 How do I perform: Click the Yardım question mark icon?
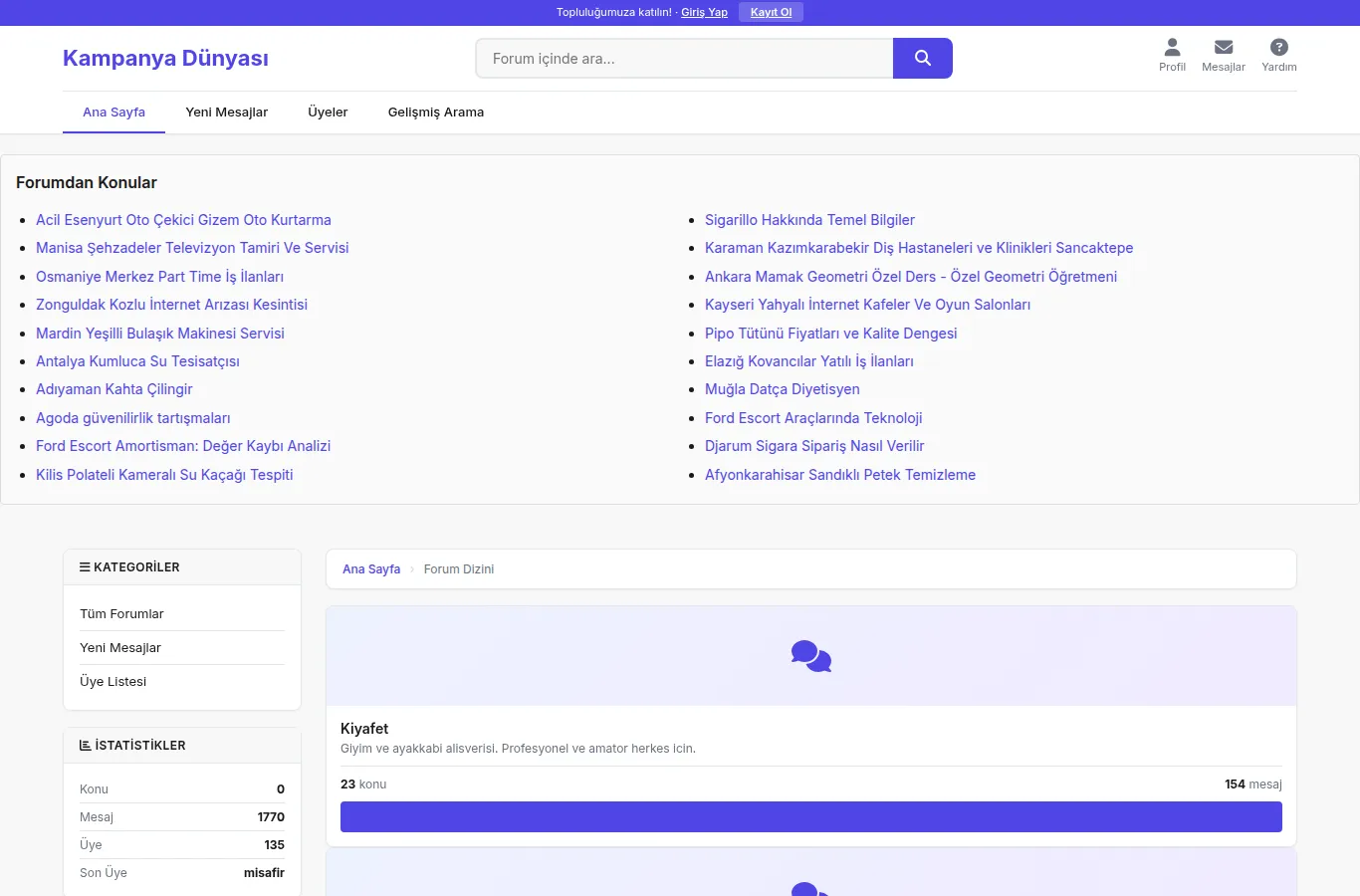click(1279, 47)
